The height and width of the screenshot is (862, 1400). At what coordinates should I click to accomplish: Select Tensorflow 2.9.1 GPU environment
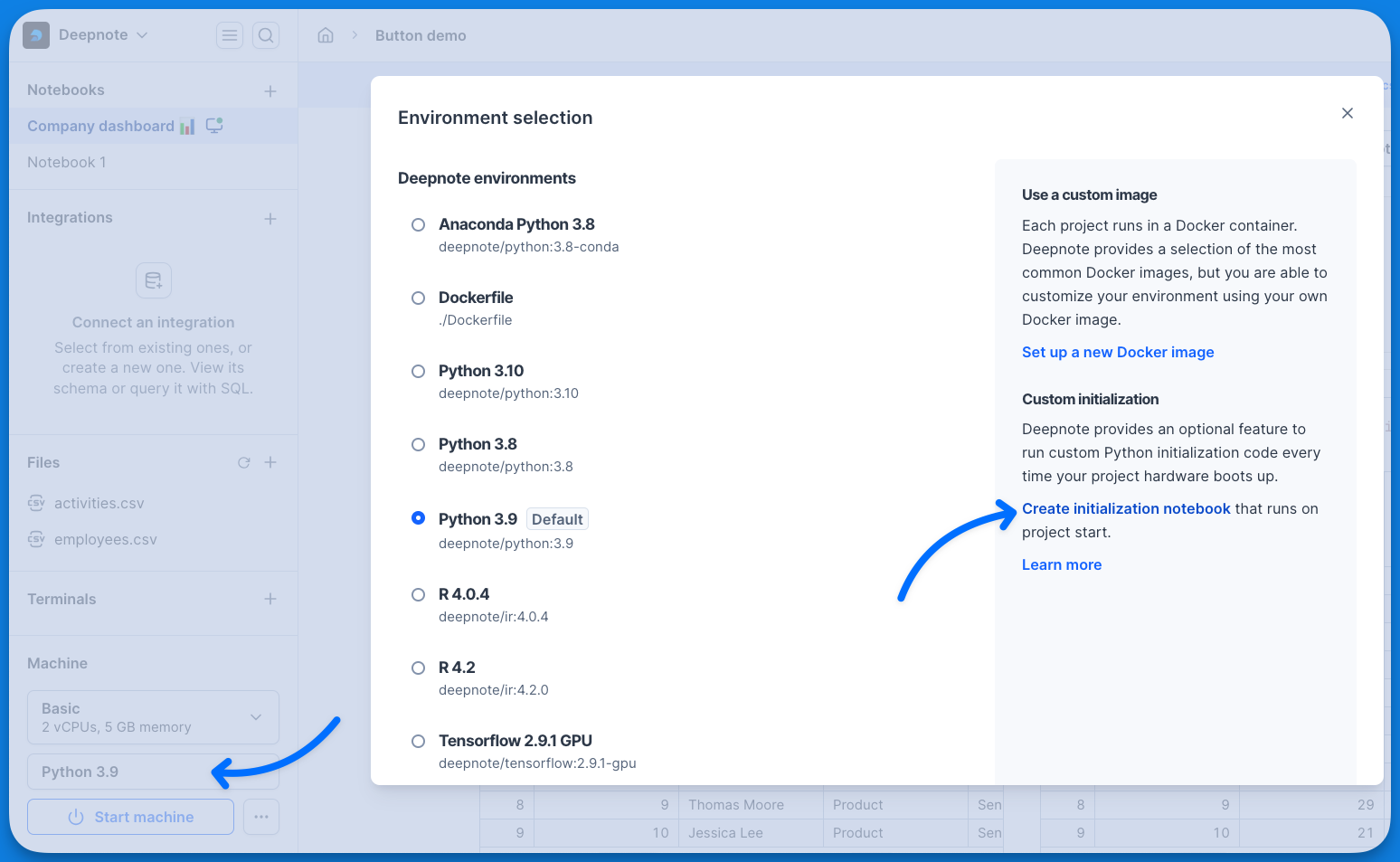(x=418, y=741)
